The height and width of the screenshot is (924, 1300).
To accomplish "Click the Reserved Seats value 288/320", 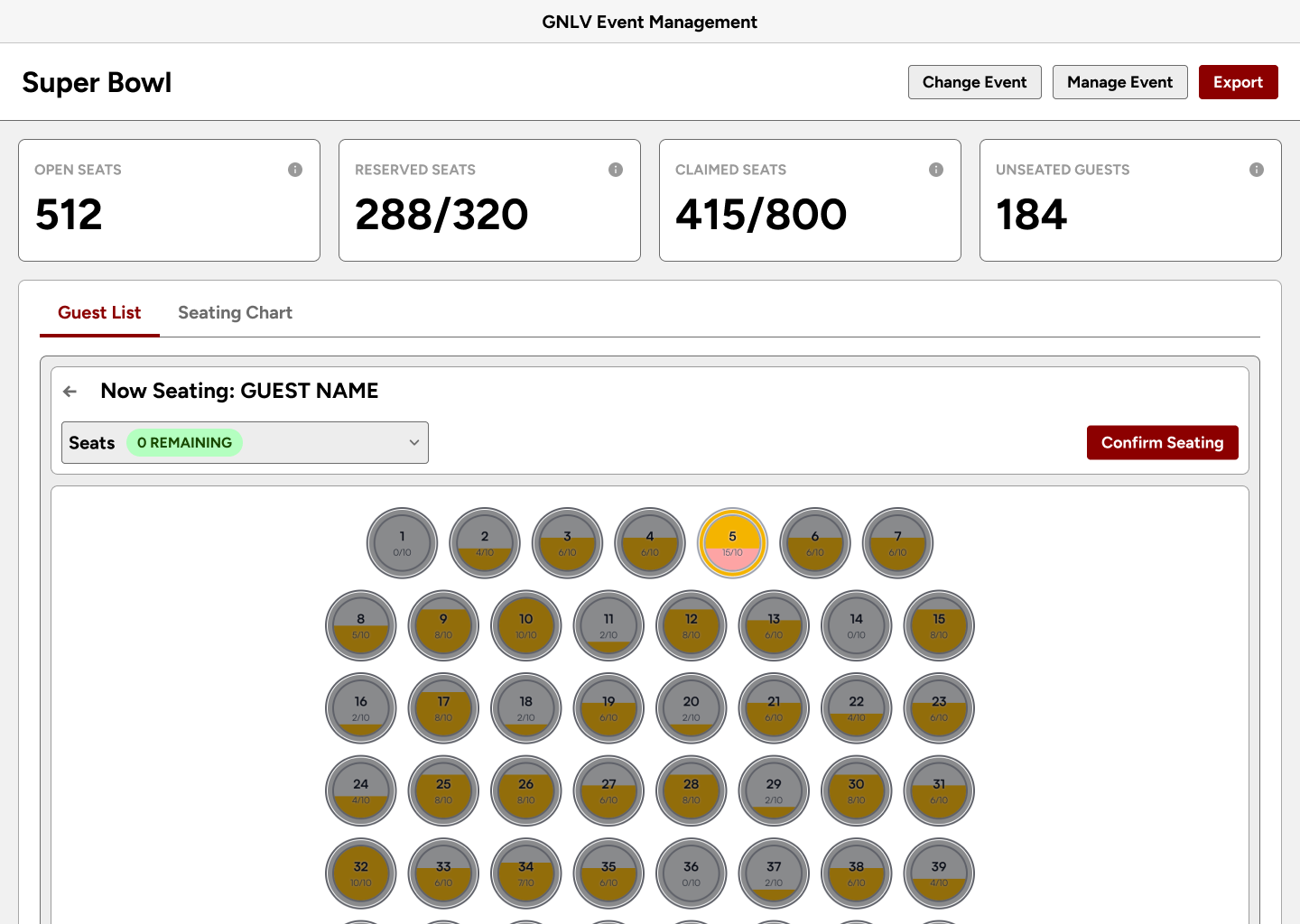I will click(x=441, y=215).
